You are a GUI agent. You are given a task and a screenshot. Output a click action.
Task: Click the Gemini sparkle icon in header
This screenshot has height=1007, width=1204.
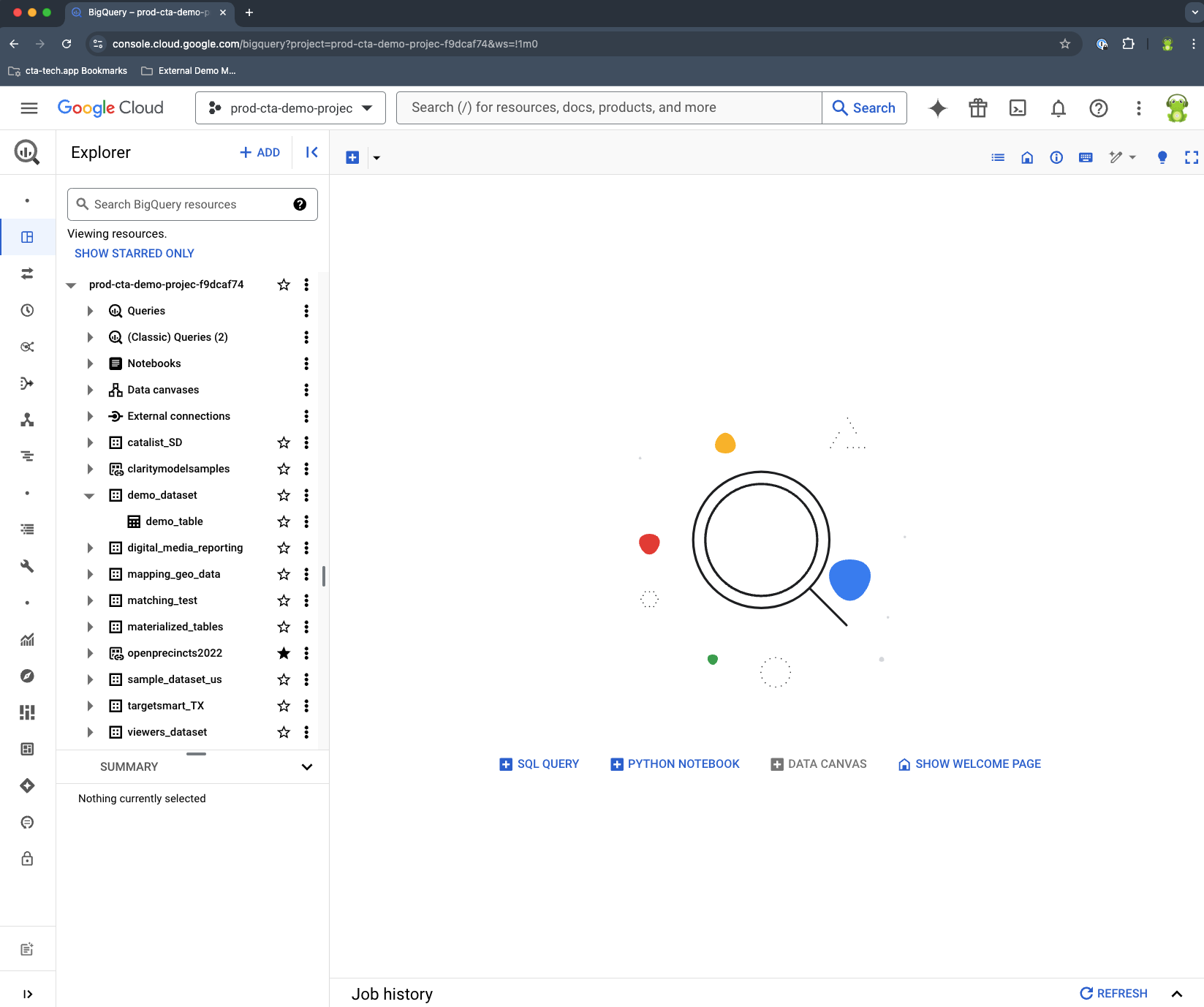pos(938,108)
